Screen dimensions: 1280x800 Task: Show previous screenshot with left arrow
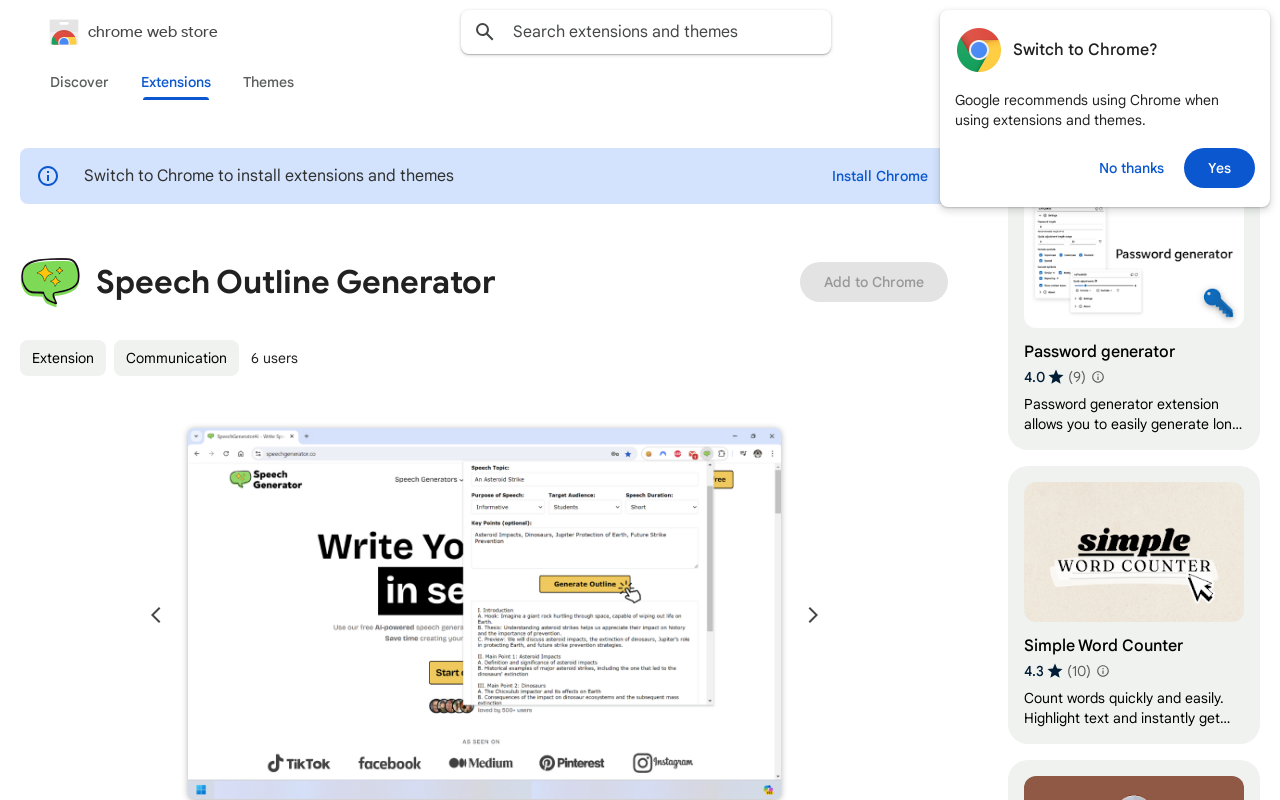tap(156, 615)
